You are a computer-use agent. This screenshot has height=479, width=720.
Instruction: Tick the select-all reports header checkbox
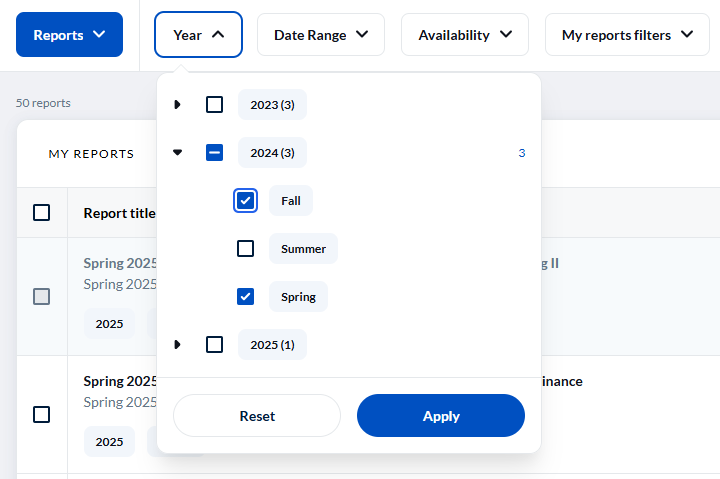point(42,212)
